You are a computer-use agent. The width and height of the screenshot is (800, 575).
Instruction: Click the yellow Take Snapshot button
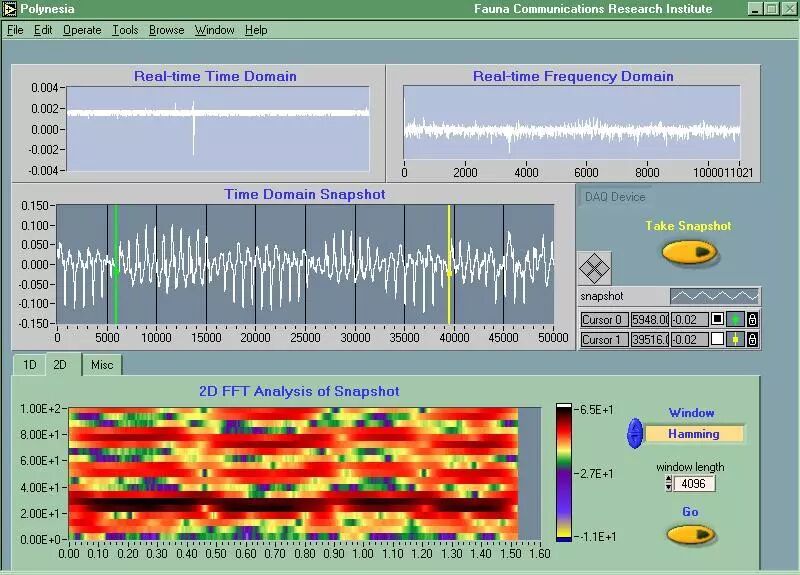click(690, 252)
